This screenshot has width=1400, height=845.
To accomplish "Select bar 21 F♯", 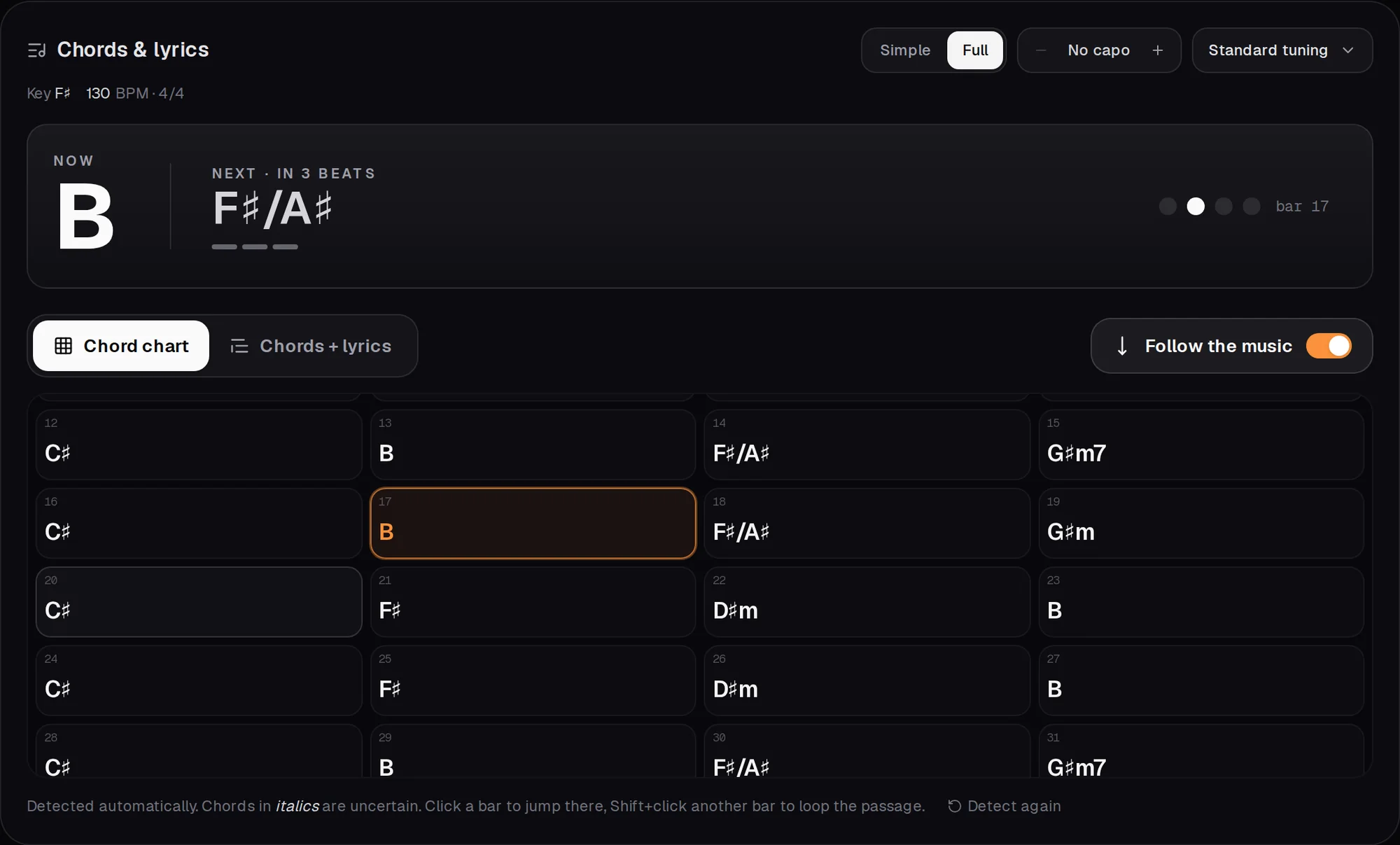I will click(x=533, y=602).
